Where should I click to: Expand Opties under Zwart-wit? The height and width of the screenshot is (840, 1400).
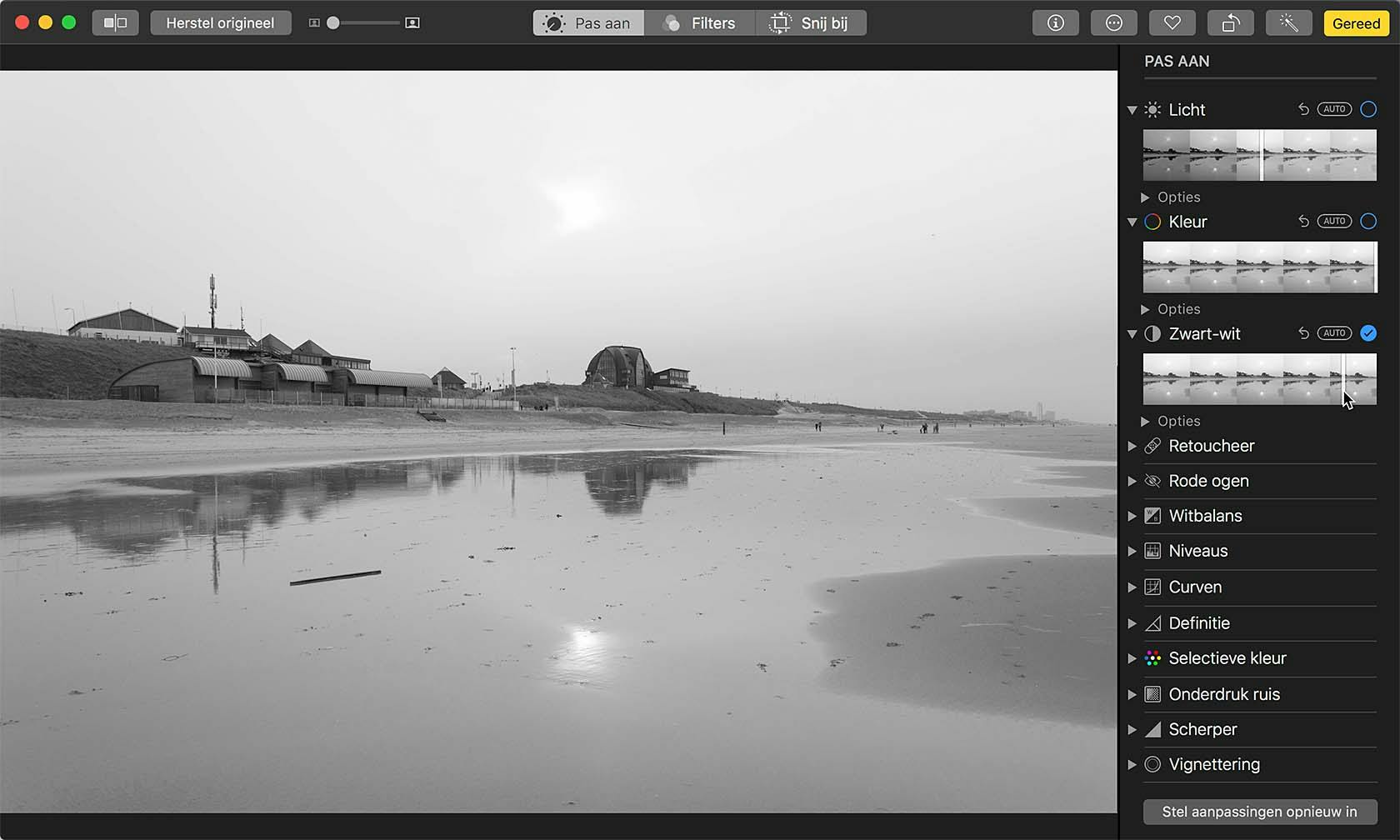pos(1145,422)
